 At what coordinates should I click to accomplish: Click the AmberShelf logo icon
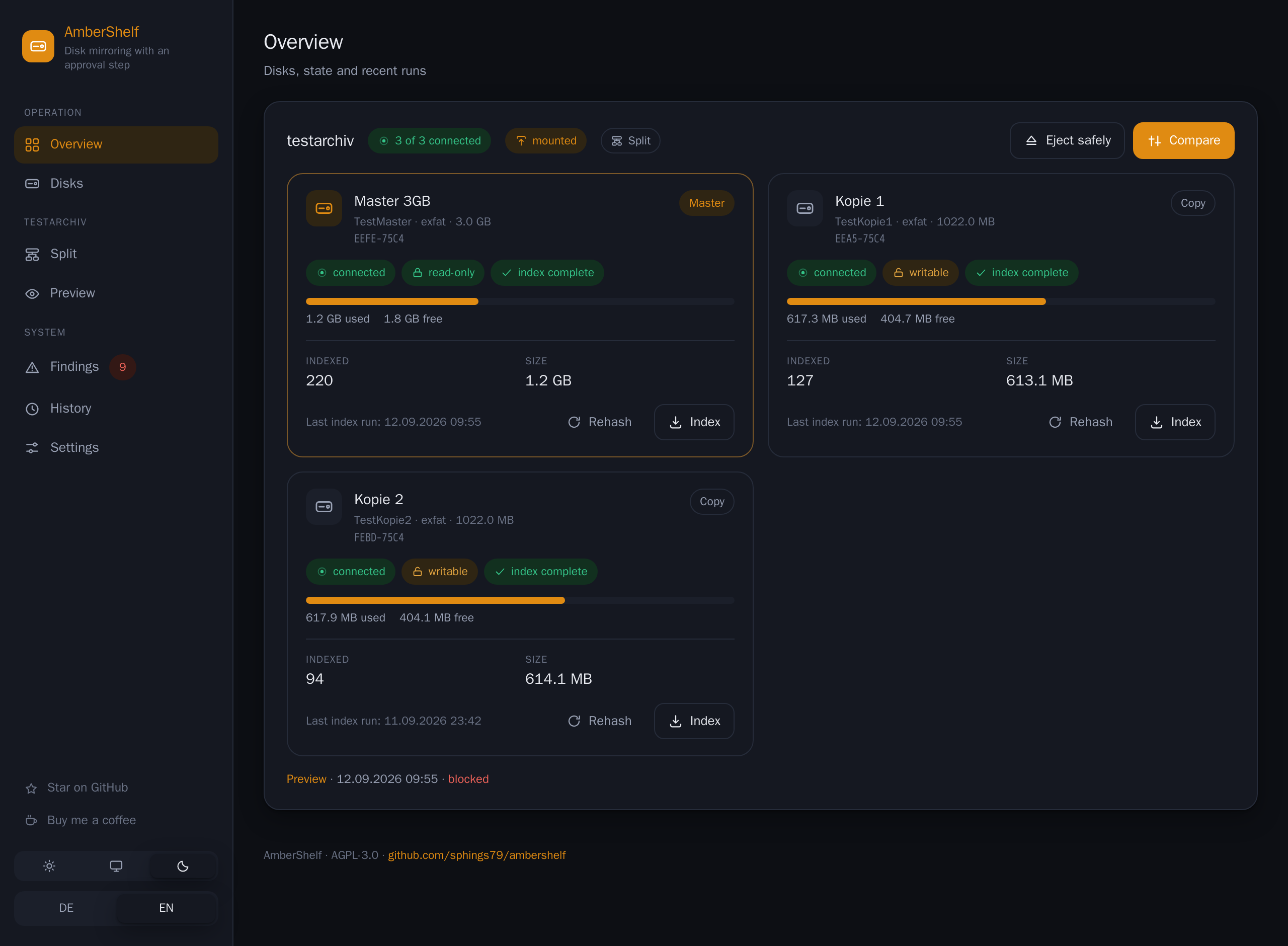pos(38,46)
